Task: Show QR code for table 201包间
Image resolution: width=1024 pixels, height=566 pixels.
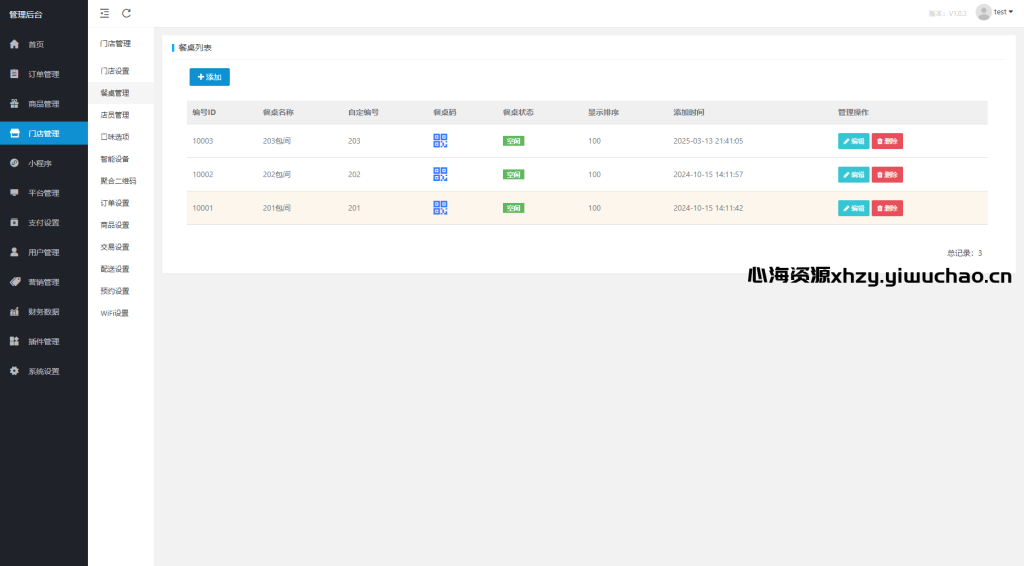Action: coord(440,208)
